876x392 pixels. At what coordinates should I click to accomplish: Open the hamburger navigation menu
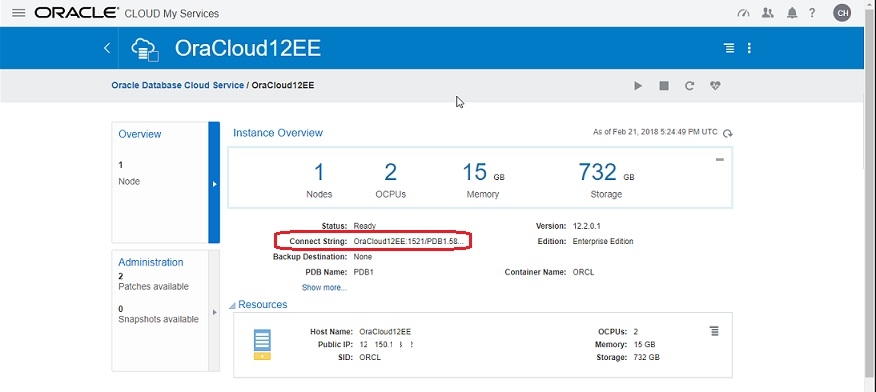tap(18, 13)
